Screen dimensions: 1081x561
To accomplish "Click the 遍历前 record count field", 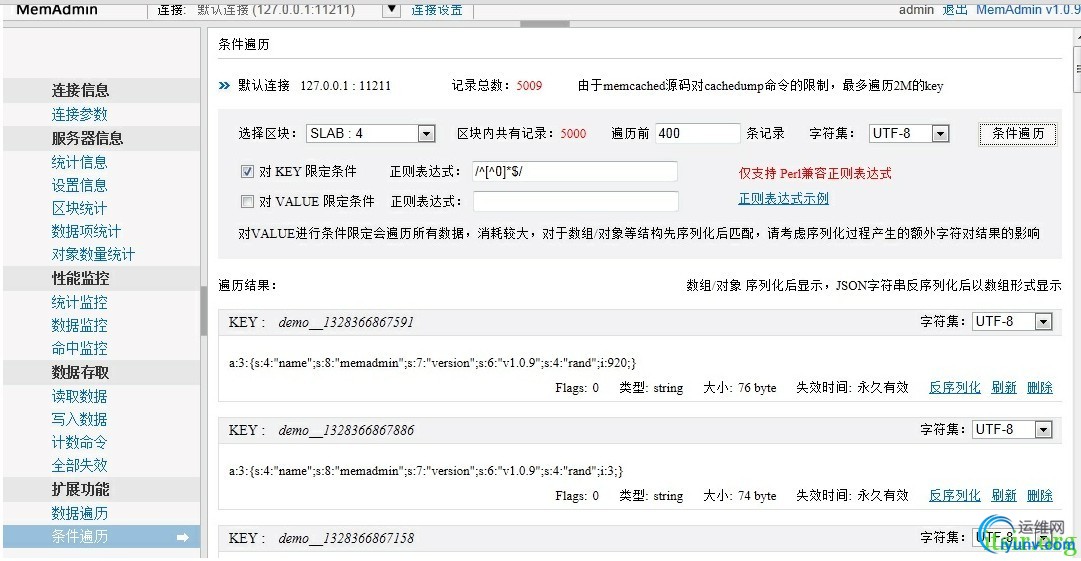I will (x=697, y=133).
